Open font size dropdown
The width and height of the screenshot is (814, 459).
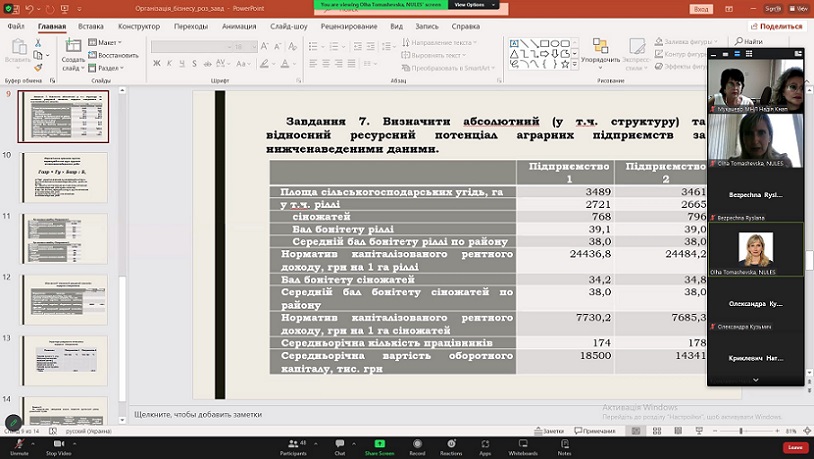[x=254, y=47]
